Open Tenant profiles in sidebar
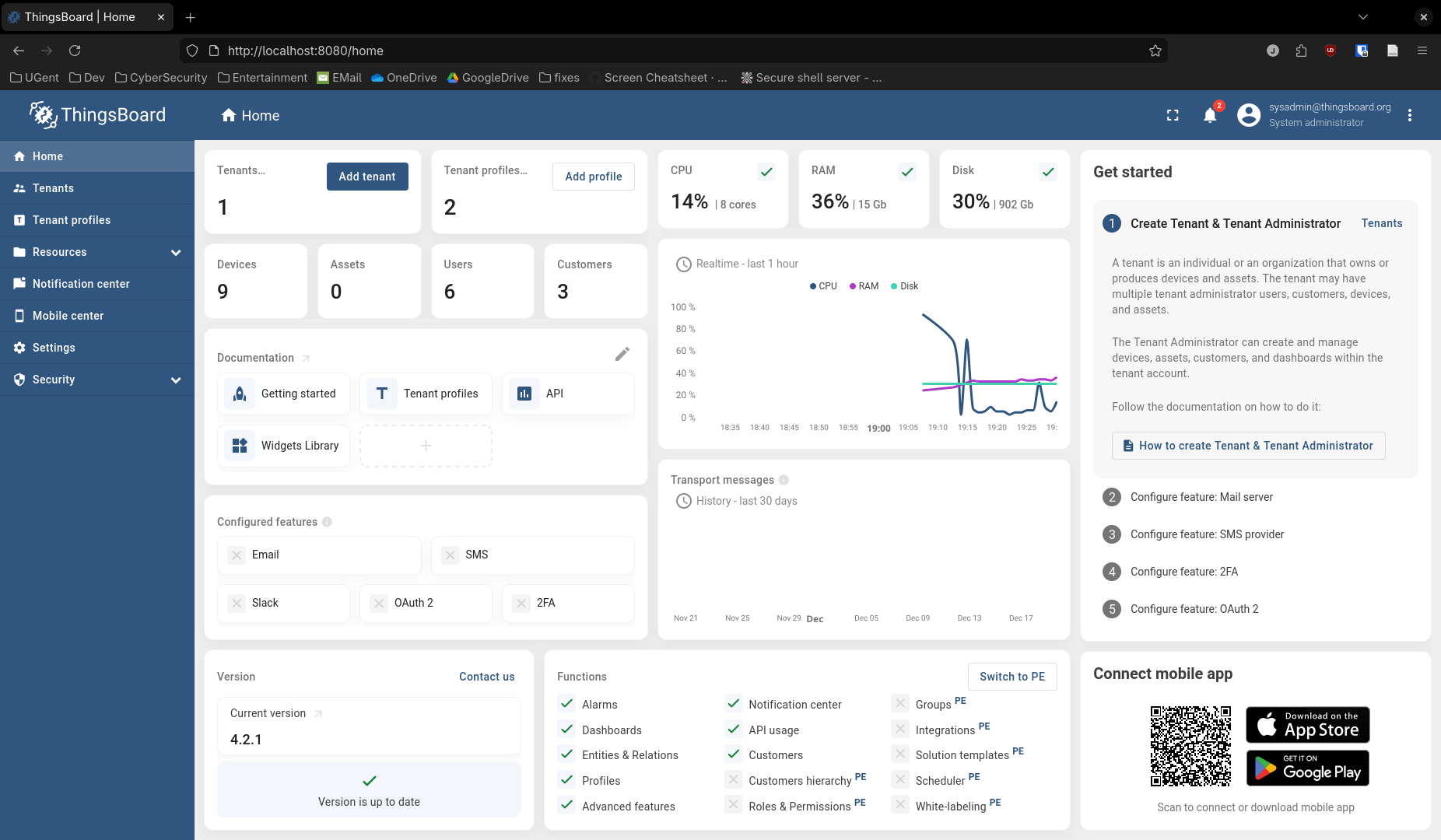The image size is (1441, 840). [x=72, y=220]
